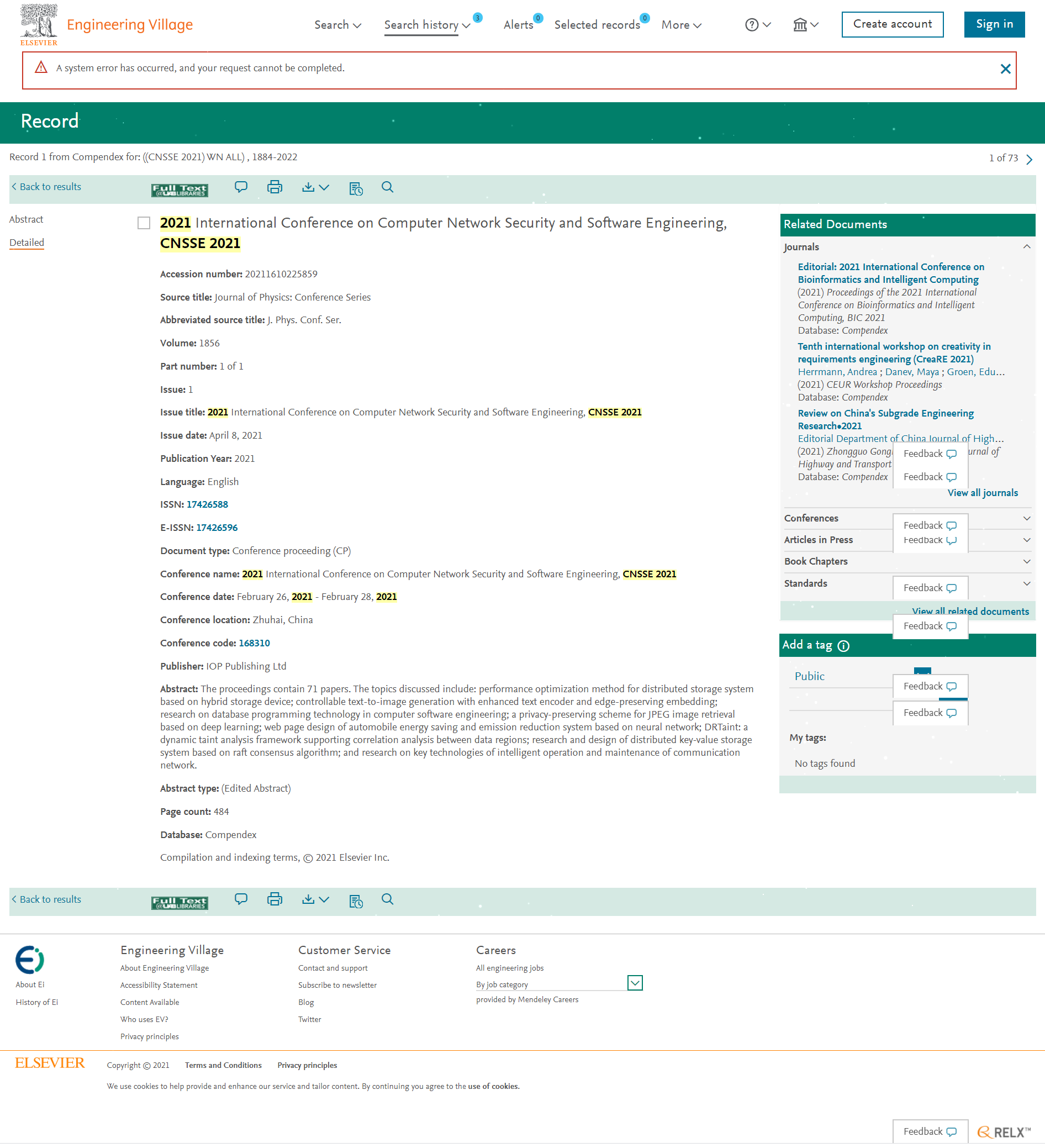The width and height of the screenshot is (1045, 1148).
Task: Open the institution building icon menu
Action: 805,25
